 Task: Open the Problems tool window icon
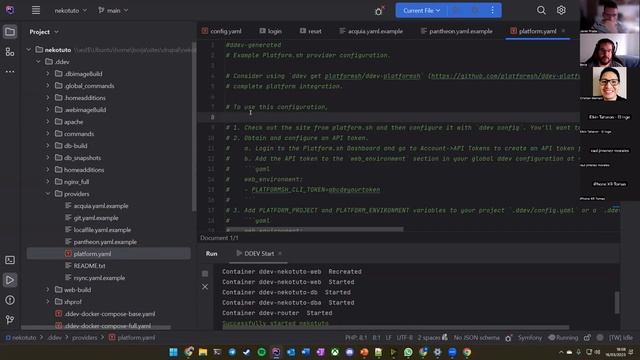click(10, 300)
